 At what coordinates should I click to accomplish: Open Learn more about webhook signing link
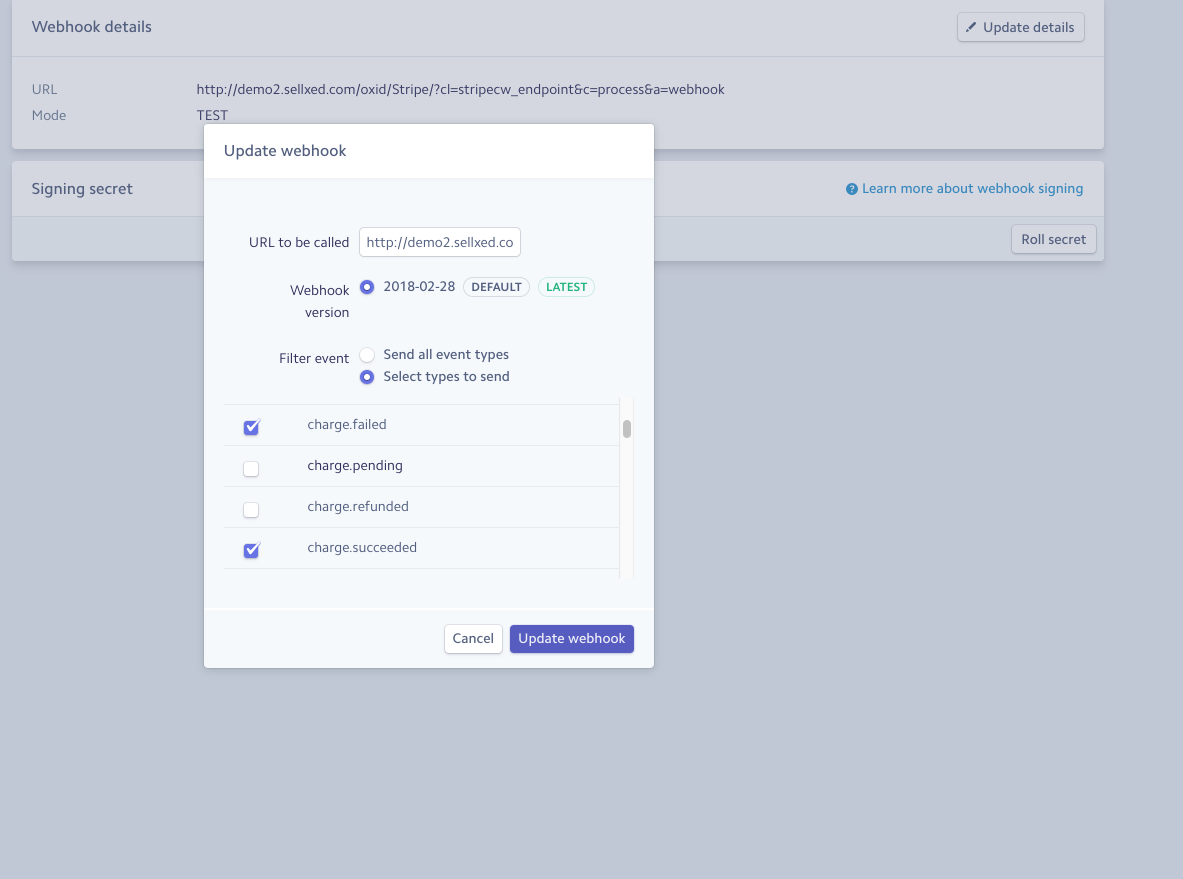973,189
